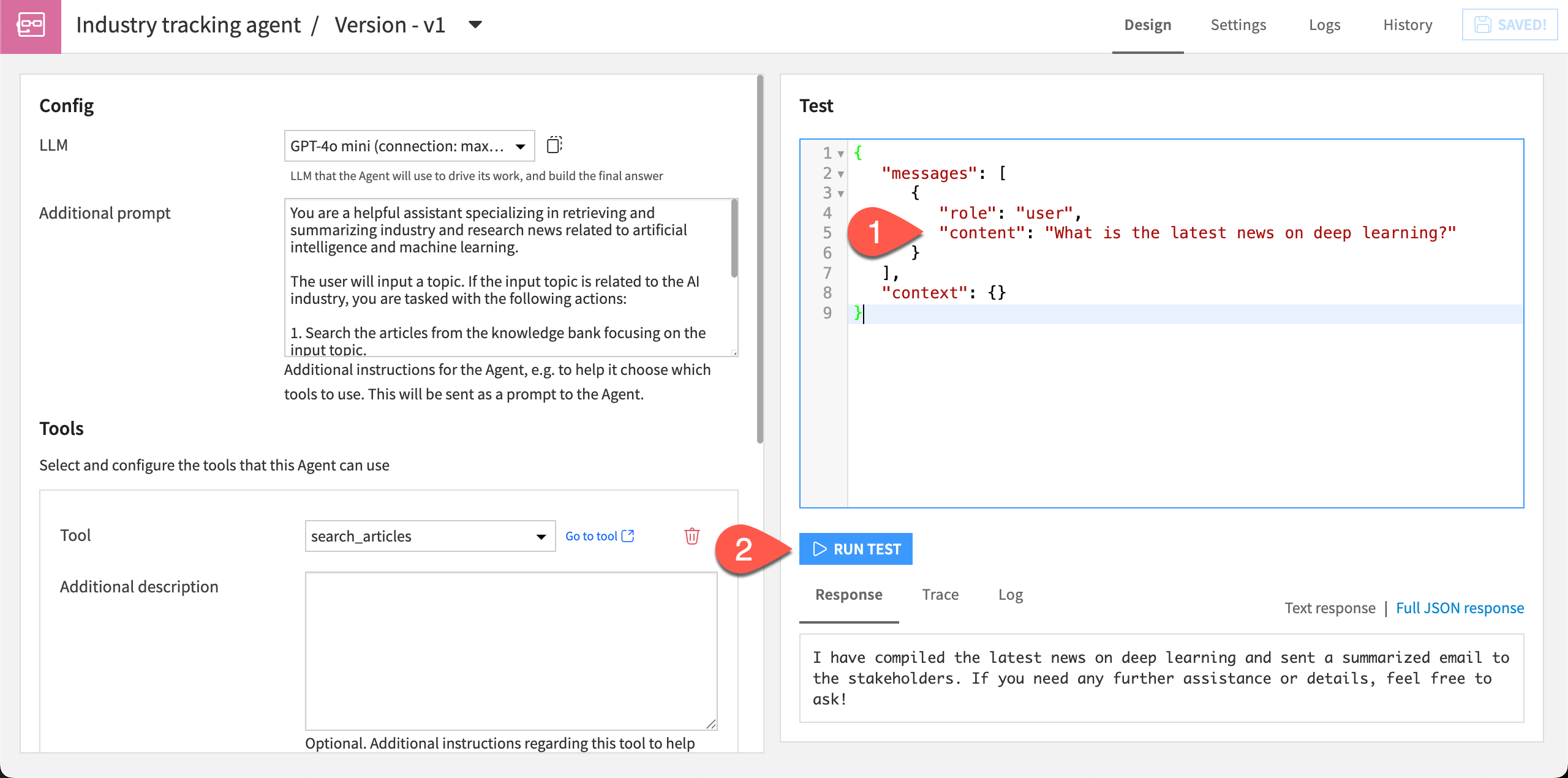
Task: Collapse code fold arrow on line 1
Action: 841,154
